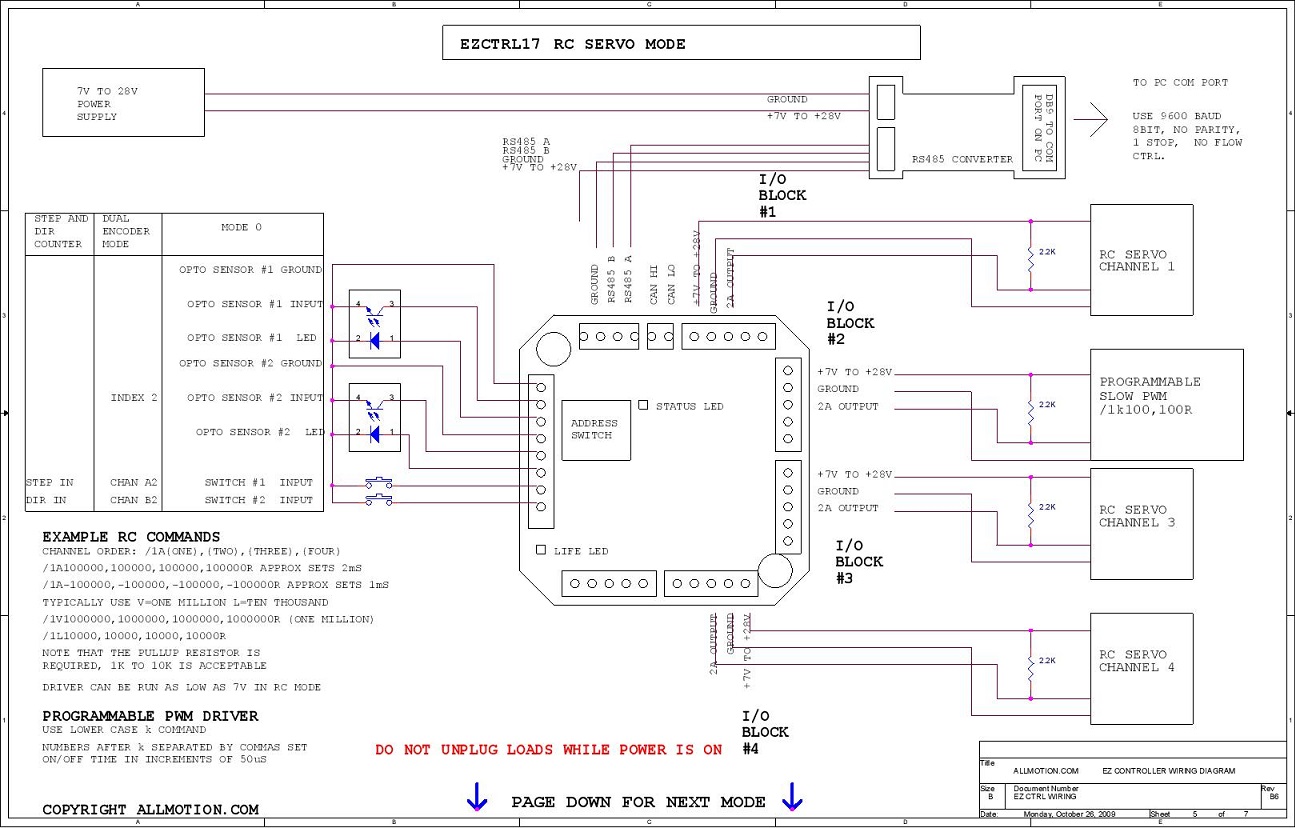This screenshot has height=828, width=1295.
Task: Click the MODE 0 table header
Action: pos(241,227)
